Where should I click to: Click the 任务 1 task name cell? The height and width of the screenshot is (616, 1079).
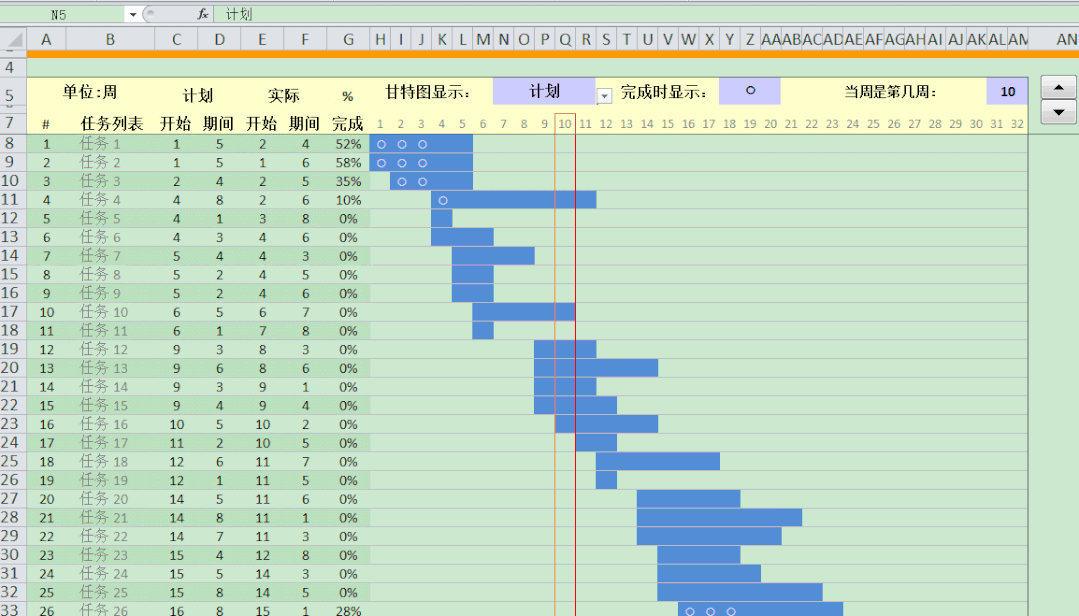point(110,144)
